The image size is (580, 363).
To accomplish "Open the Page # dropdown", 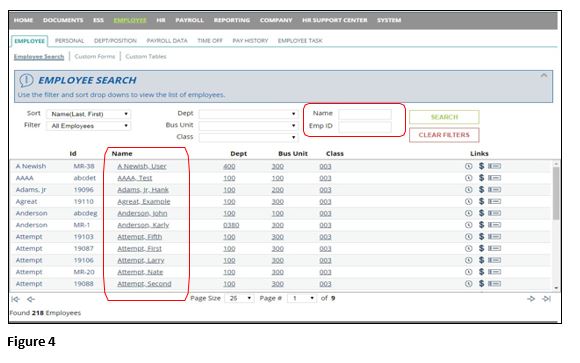I will click(302, 298).
